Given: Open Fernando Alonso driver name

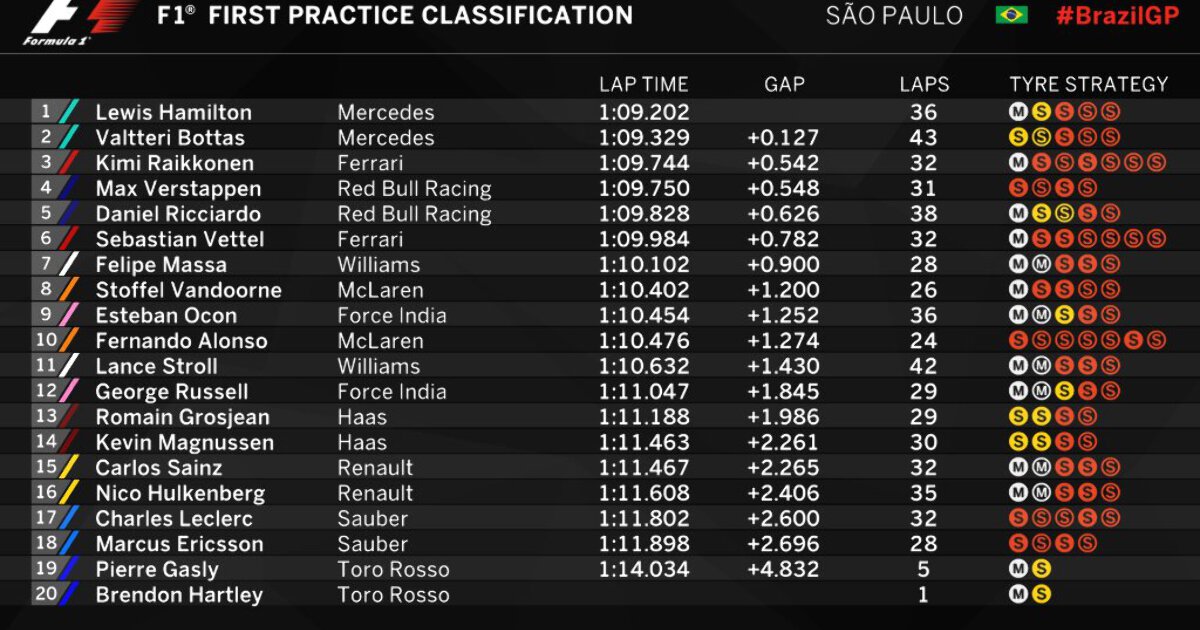Looking at the screenshot, I should [181, 341].
